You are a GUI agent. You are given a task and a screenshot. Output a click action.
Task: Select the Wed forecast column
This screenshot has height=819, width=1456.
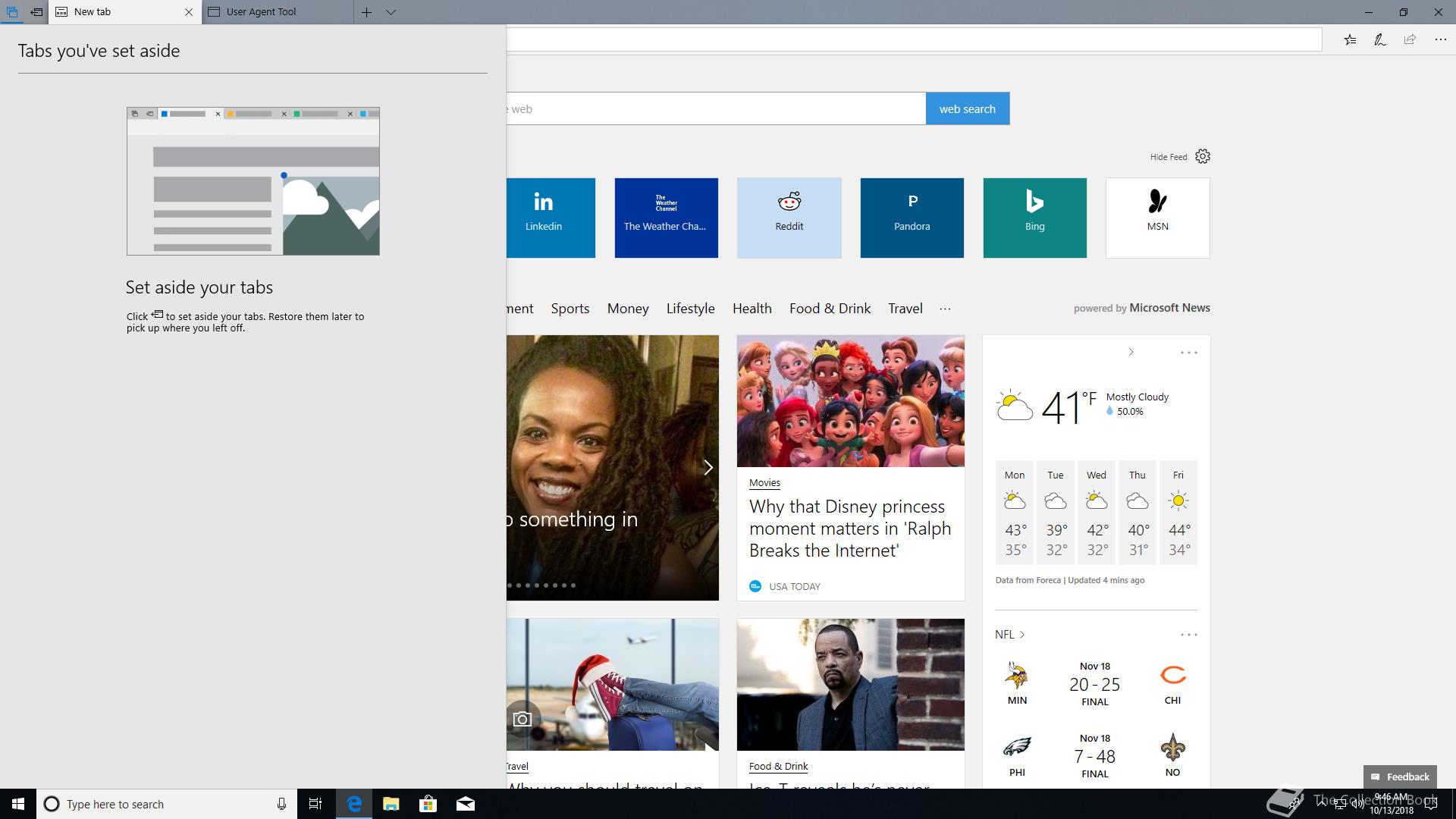pos(1097,513)
